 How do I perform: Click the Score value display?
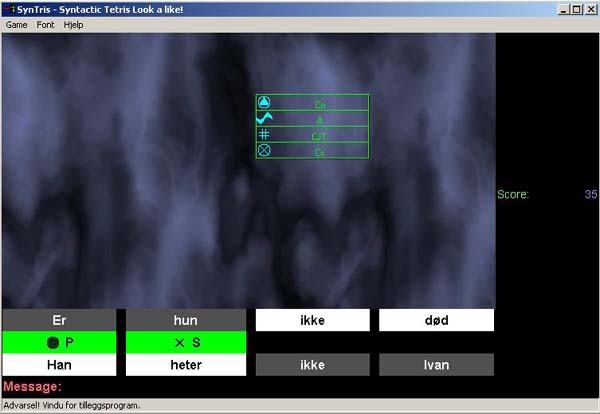590,194
